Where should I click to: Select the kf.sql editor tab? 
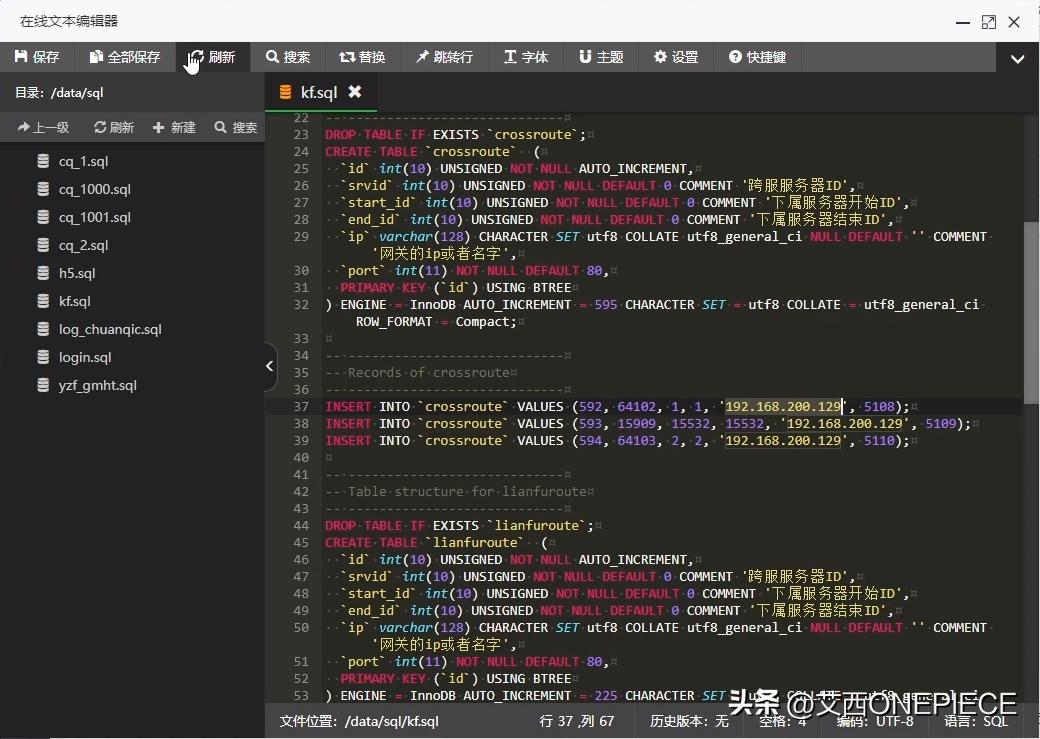pyautogui.click(x=318, y=92)
